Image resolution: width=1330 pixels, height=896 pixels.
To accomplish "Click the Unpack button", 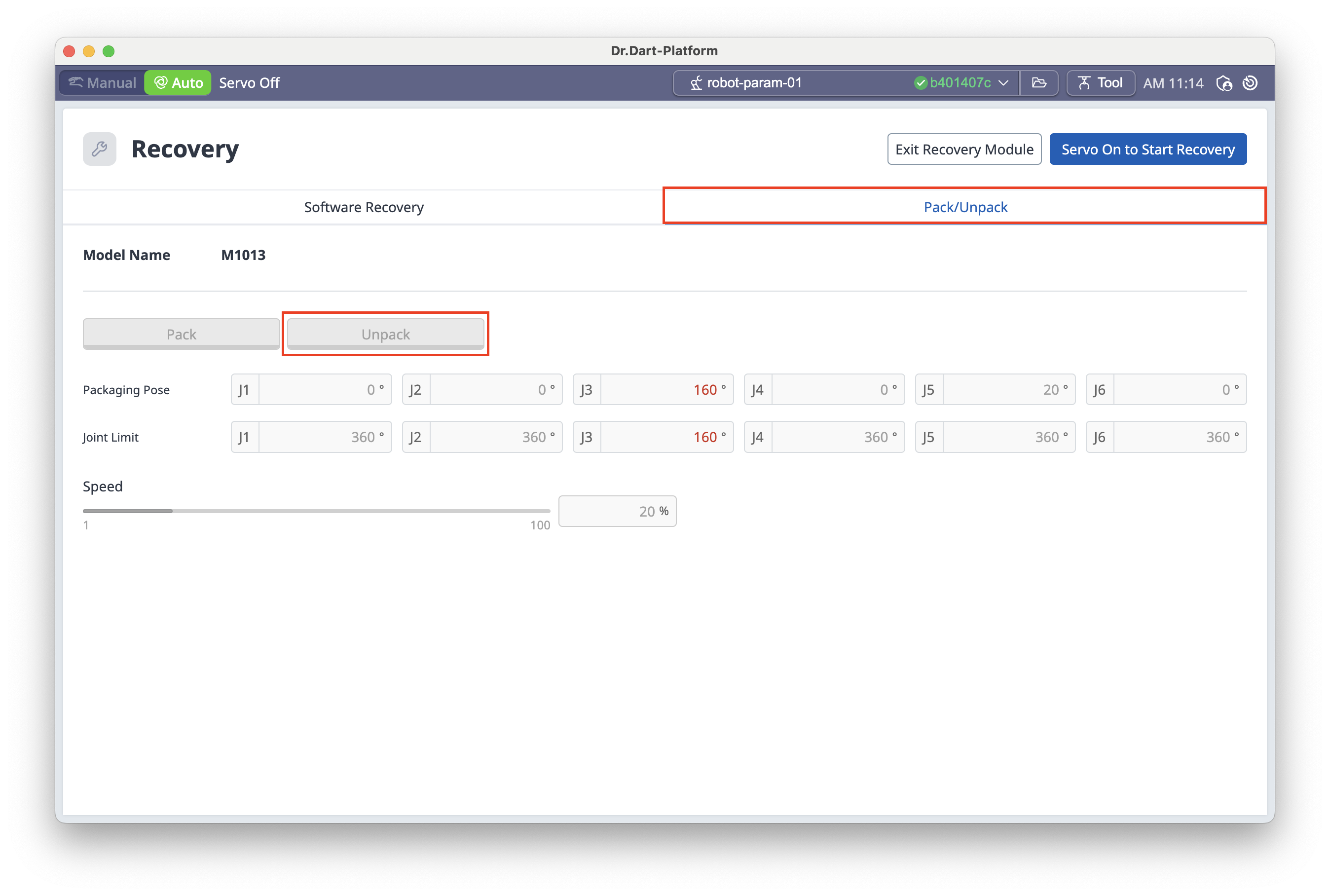I will (386, 334).
